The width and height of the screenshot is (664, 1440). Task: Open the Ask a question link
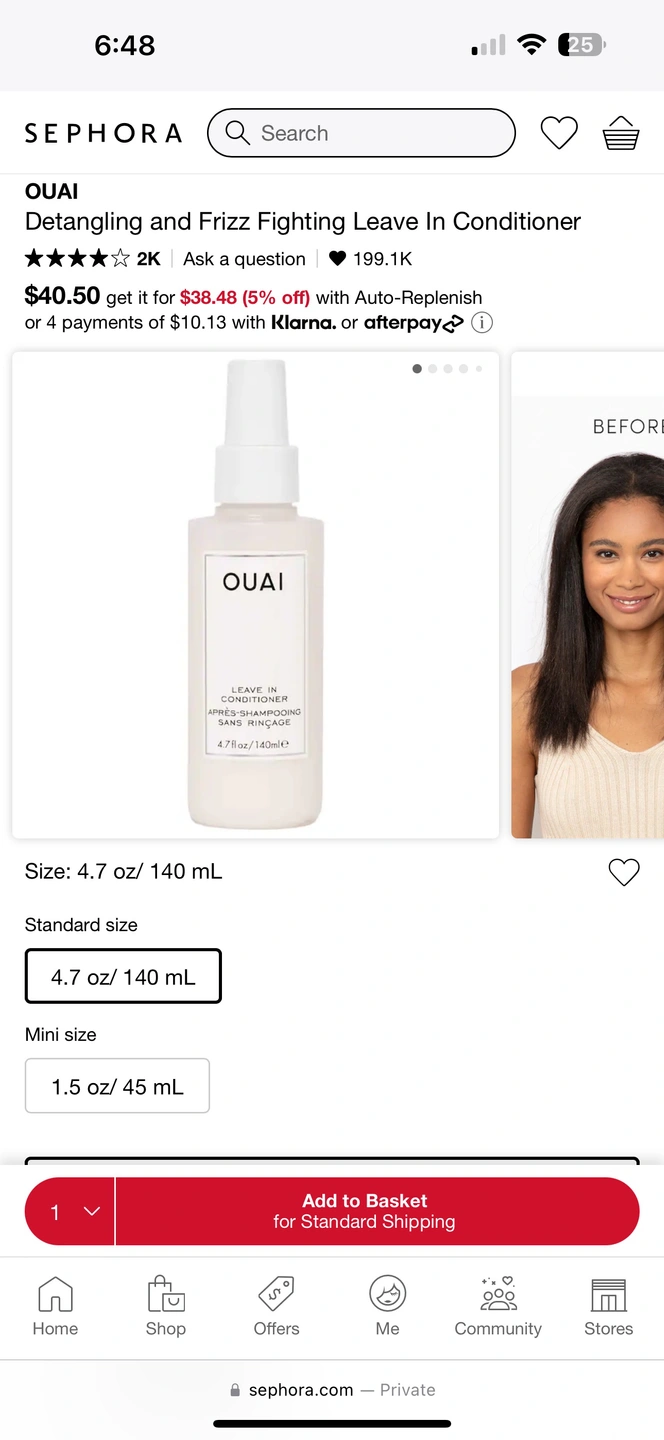[x=244, y=259]
